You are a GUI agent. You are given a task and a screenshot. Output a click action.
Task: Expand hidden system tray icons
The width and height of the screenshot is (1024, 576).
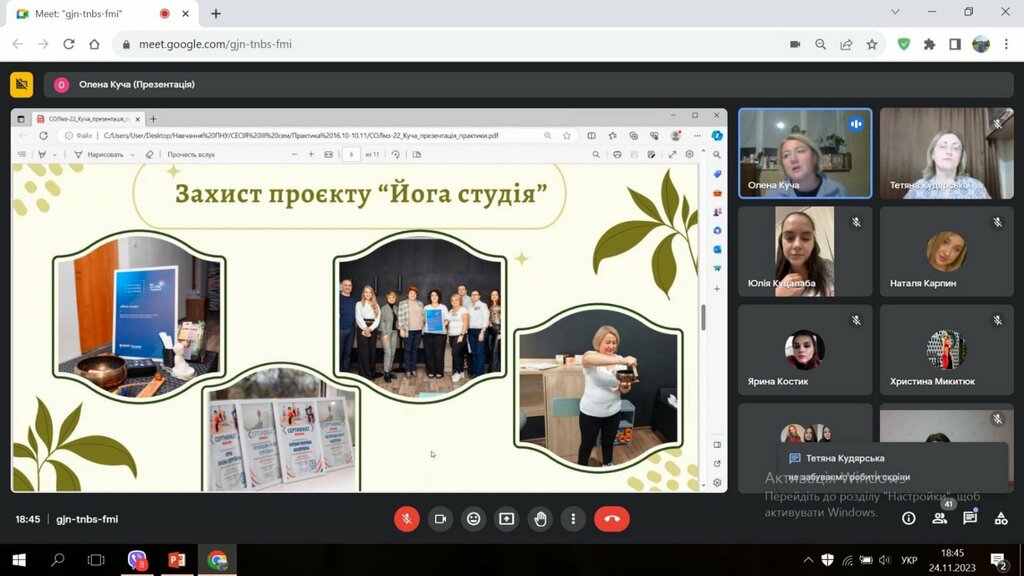coord(808,560)
